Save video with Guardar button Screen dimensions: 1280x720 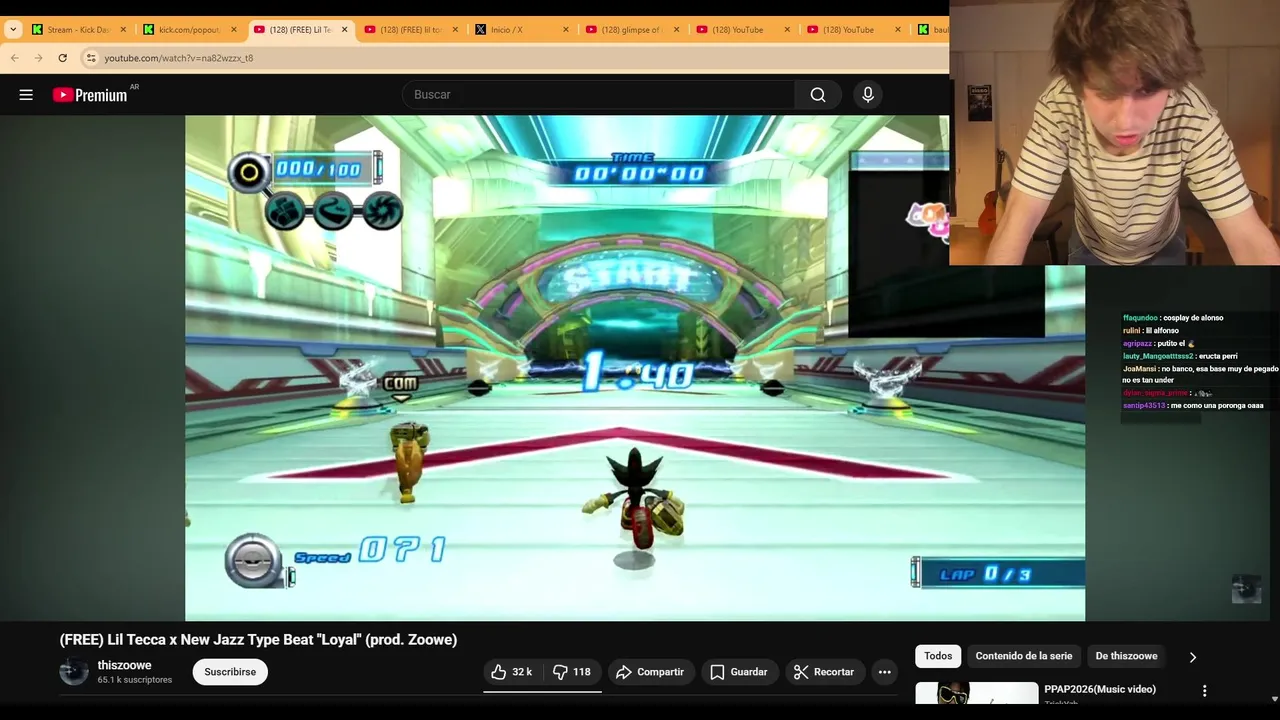[739, 672]
